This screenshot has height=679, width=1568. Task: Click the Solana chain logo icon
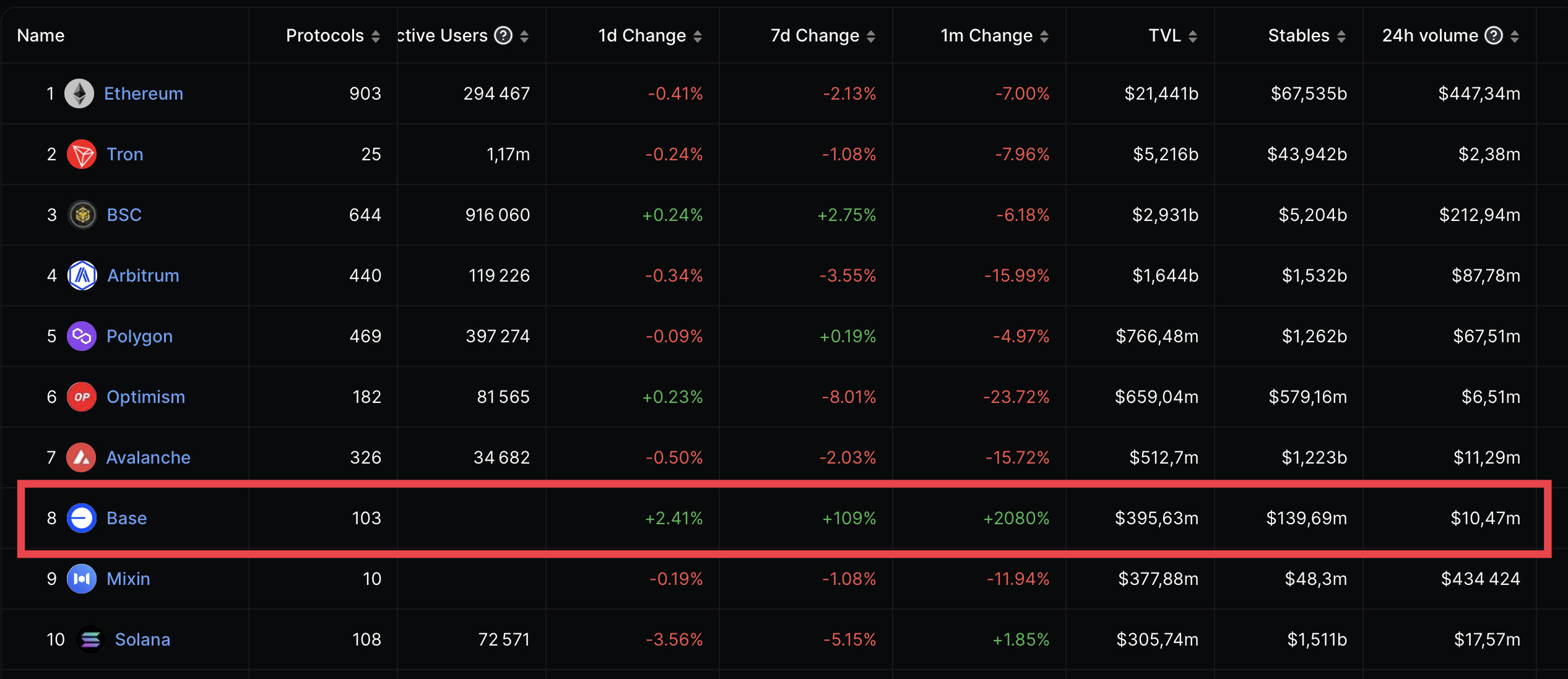point(90,639)
